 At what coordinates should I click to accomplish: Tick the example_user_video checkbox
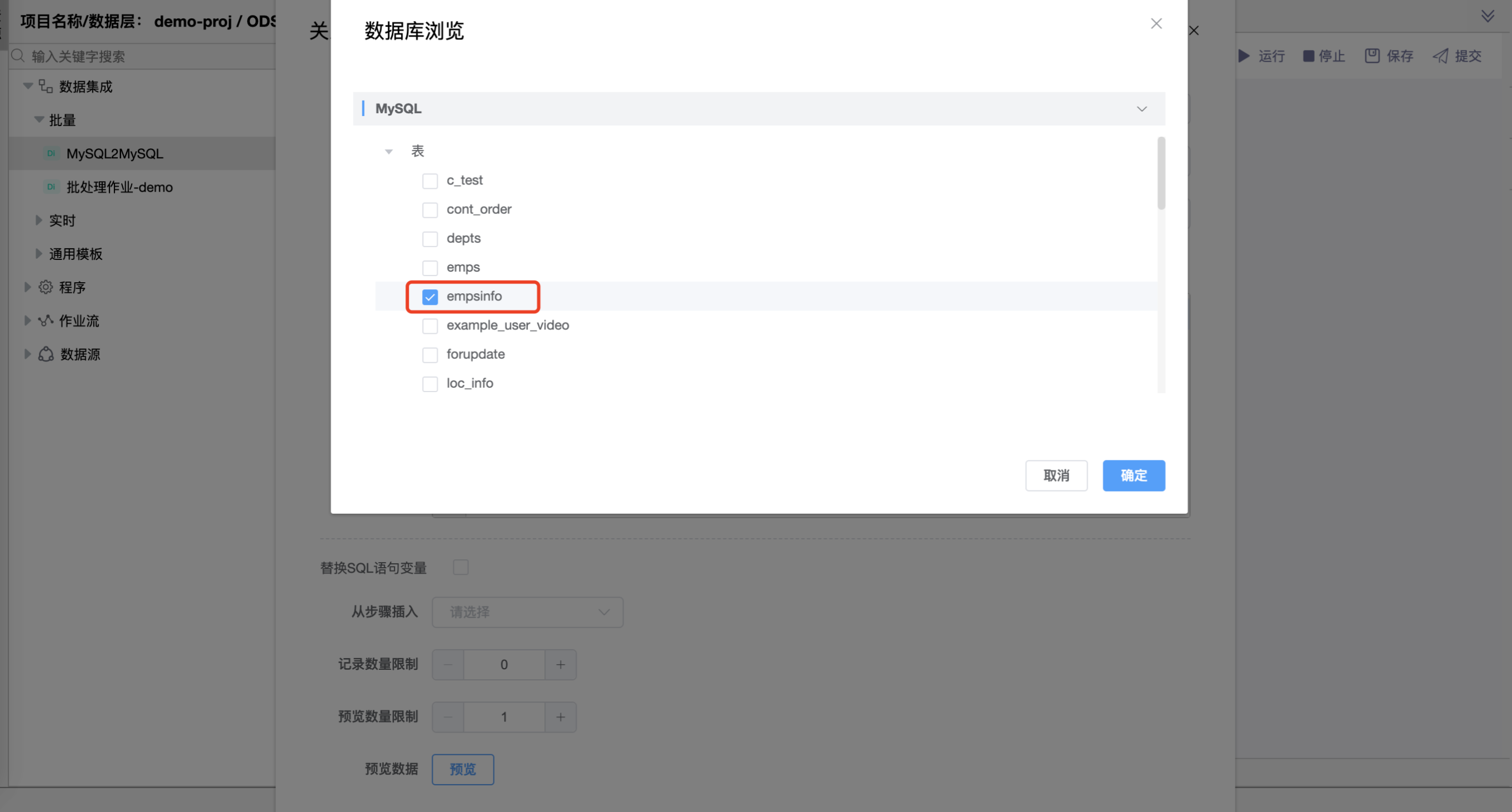(430, 325)
